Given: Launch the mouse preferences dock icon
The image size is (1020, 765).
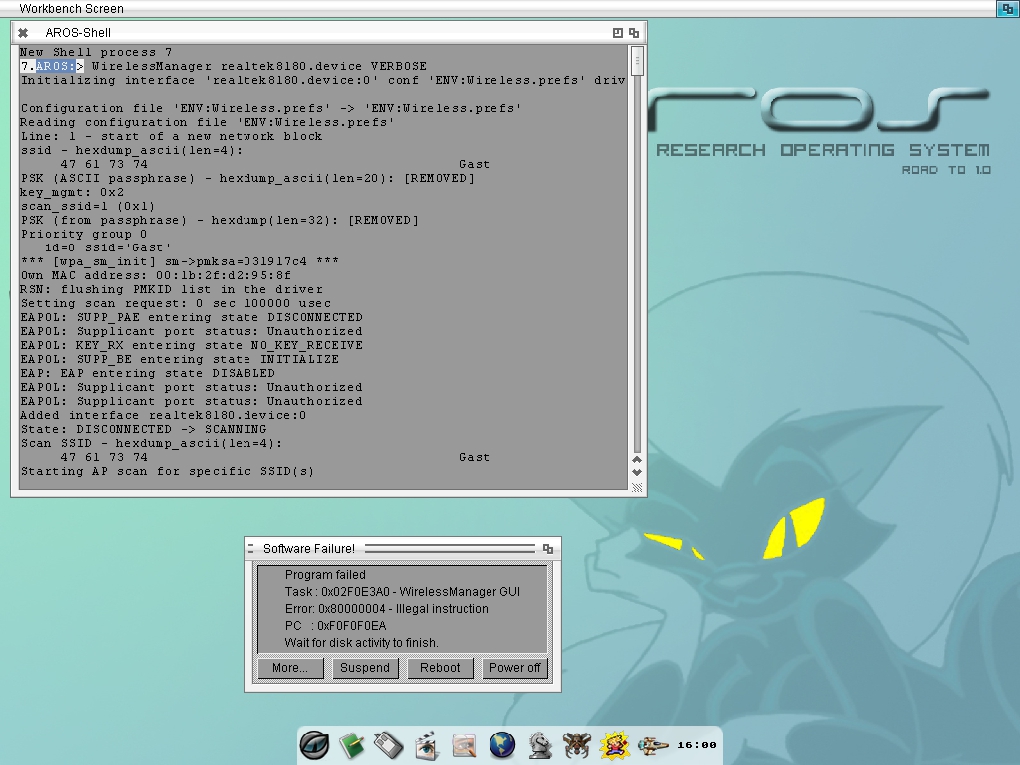Looking at the screenshot, I should tap(388, 745).
